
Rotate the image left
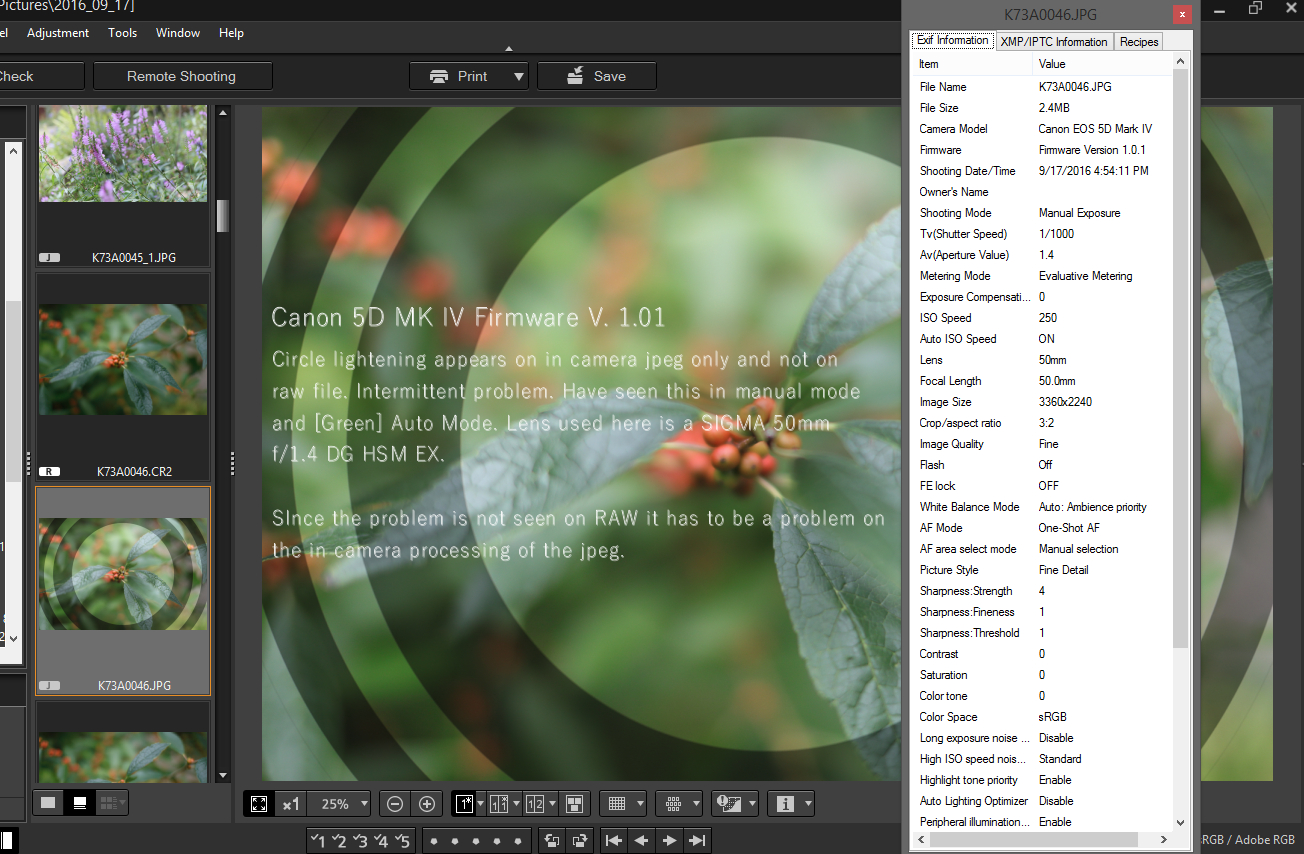pyautogui.click(x=551, y=840)
